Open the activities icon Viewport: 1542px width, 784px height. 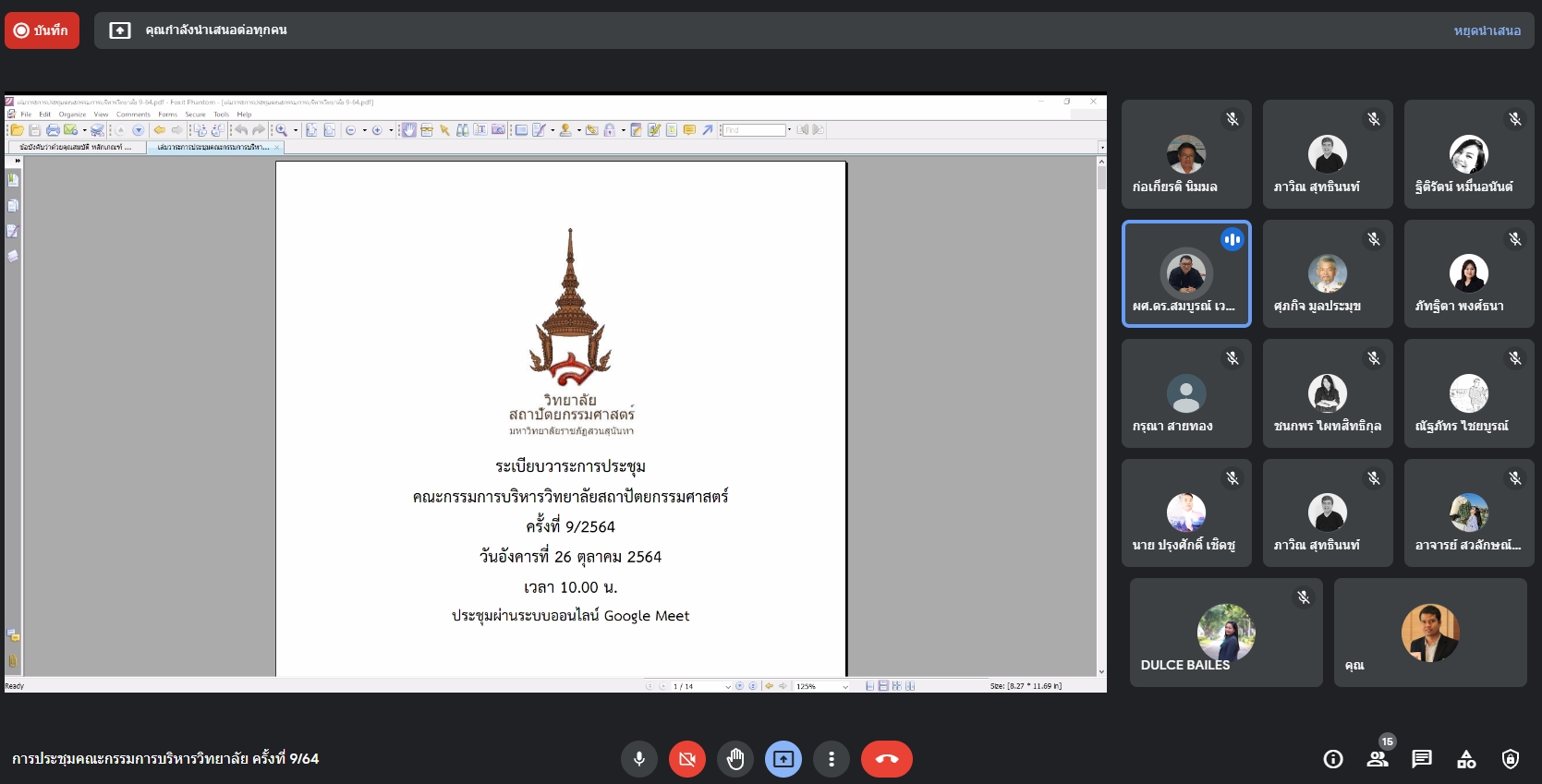pyautogui.click(x=1465, y=759)
